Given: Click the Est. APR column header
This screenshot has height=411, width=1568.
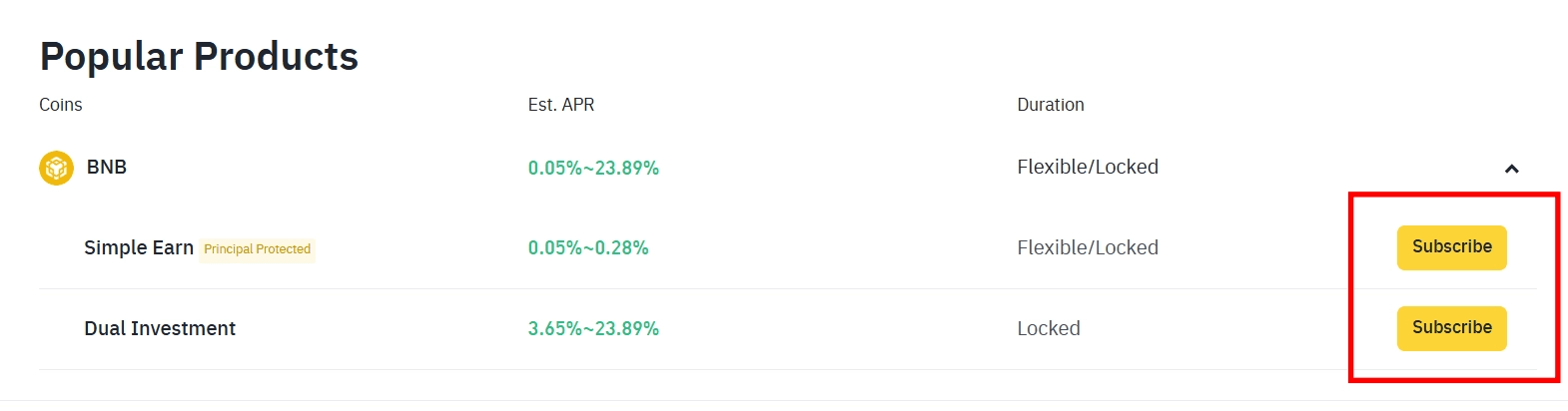Looking at the screenshot, I should coord(561,105).
